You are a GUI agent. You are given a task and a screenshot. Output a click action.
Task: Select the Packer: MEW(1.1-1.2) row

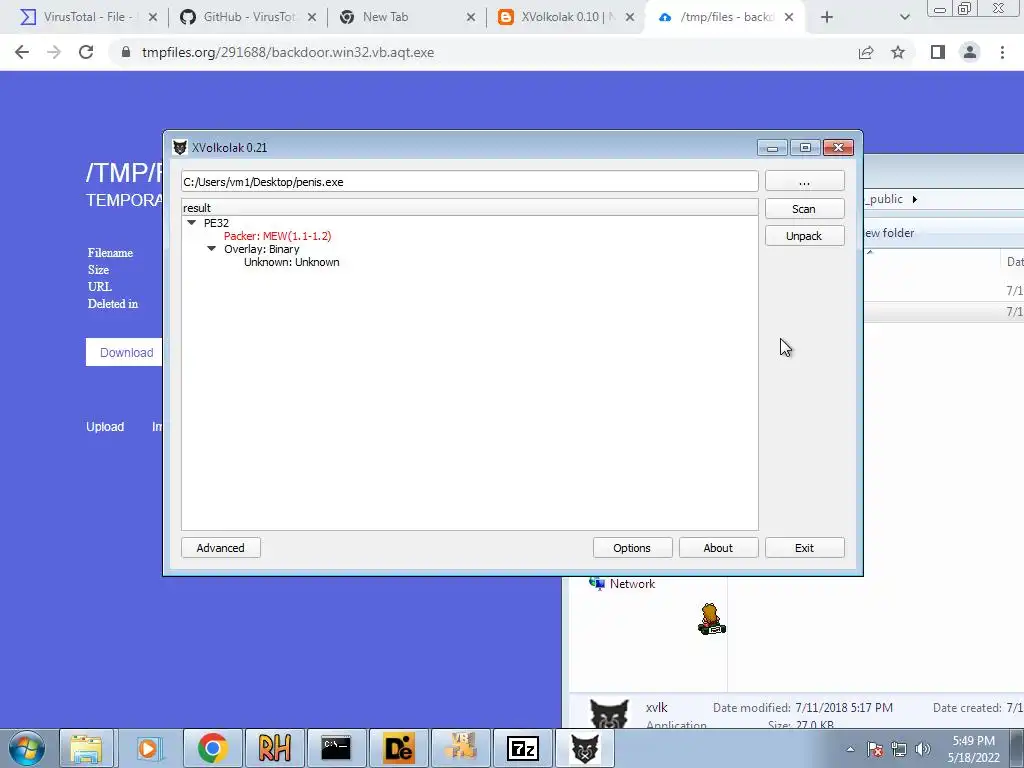coord(278,236)
